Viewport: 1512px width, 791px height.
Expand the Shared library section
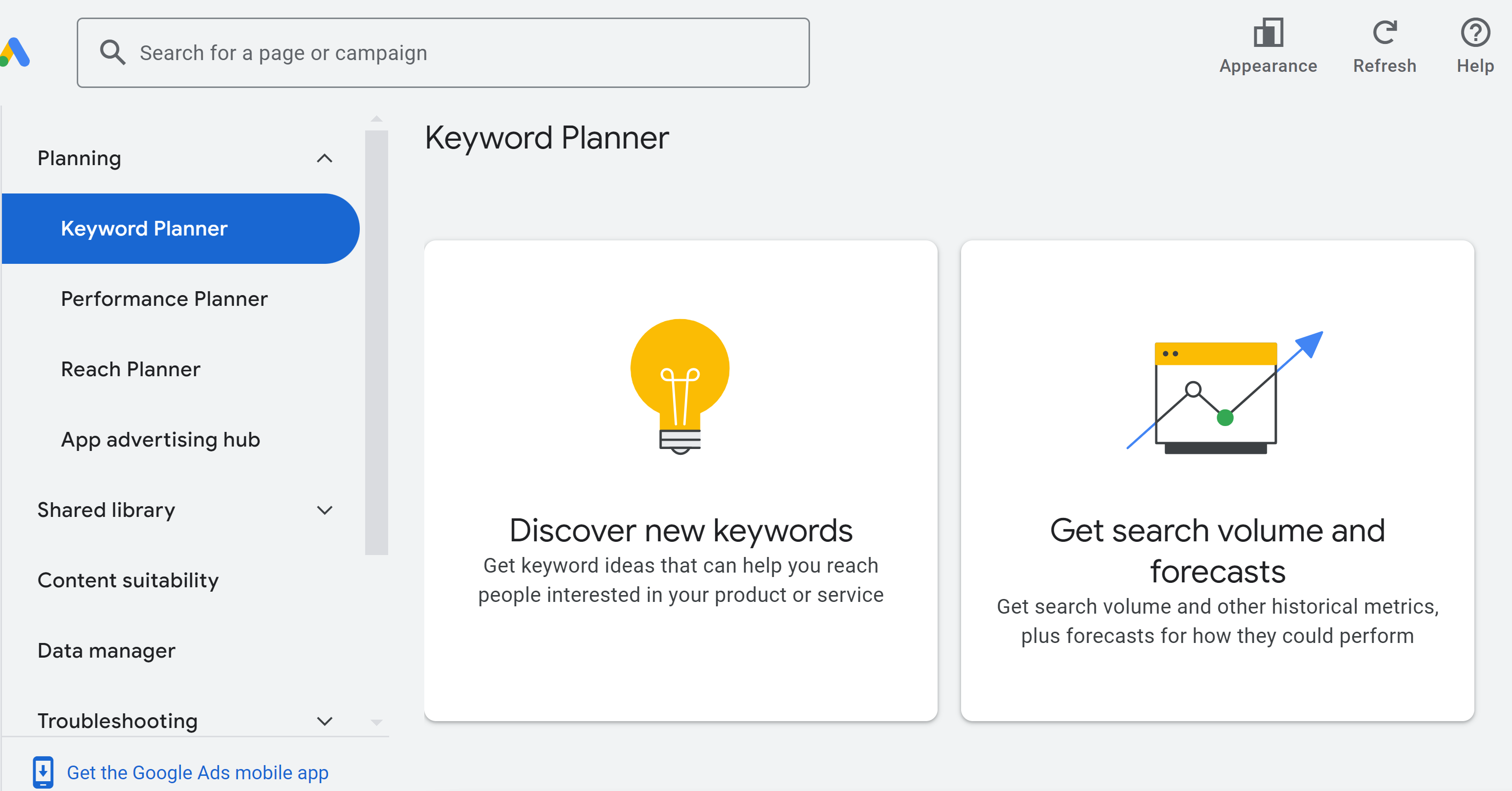pyautogui.click(x=325, y=510)
